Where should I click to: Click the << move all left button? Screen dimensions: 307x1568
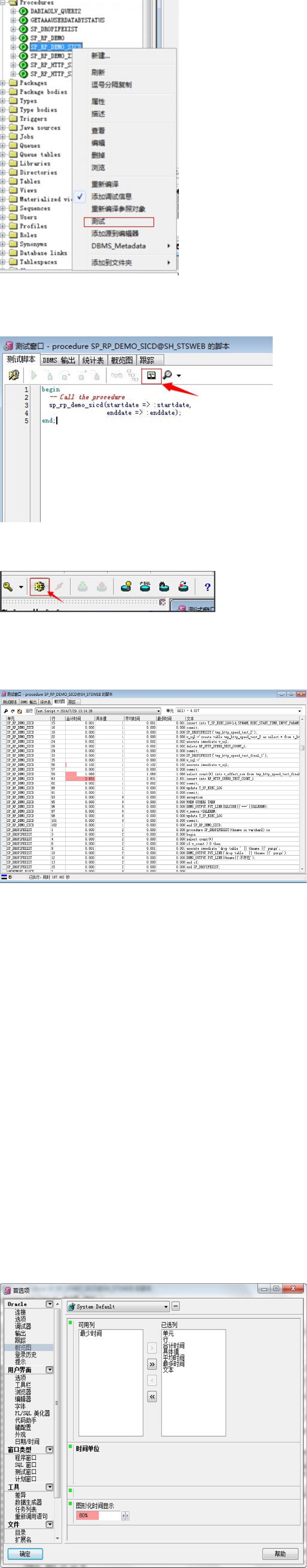pos(152,1396)
